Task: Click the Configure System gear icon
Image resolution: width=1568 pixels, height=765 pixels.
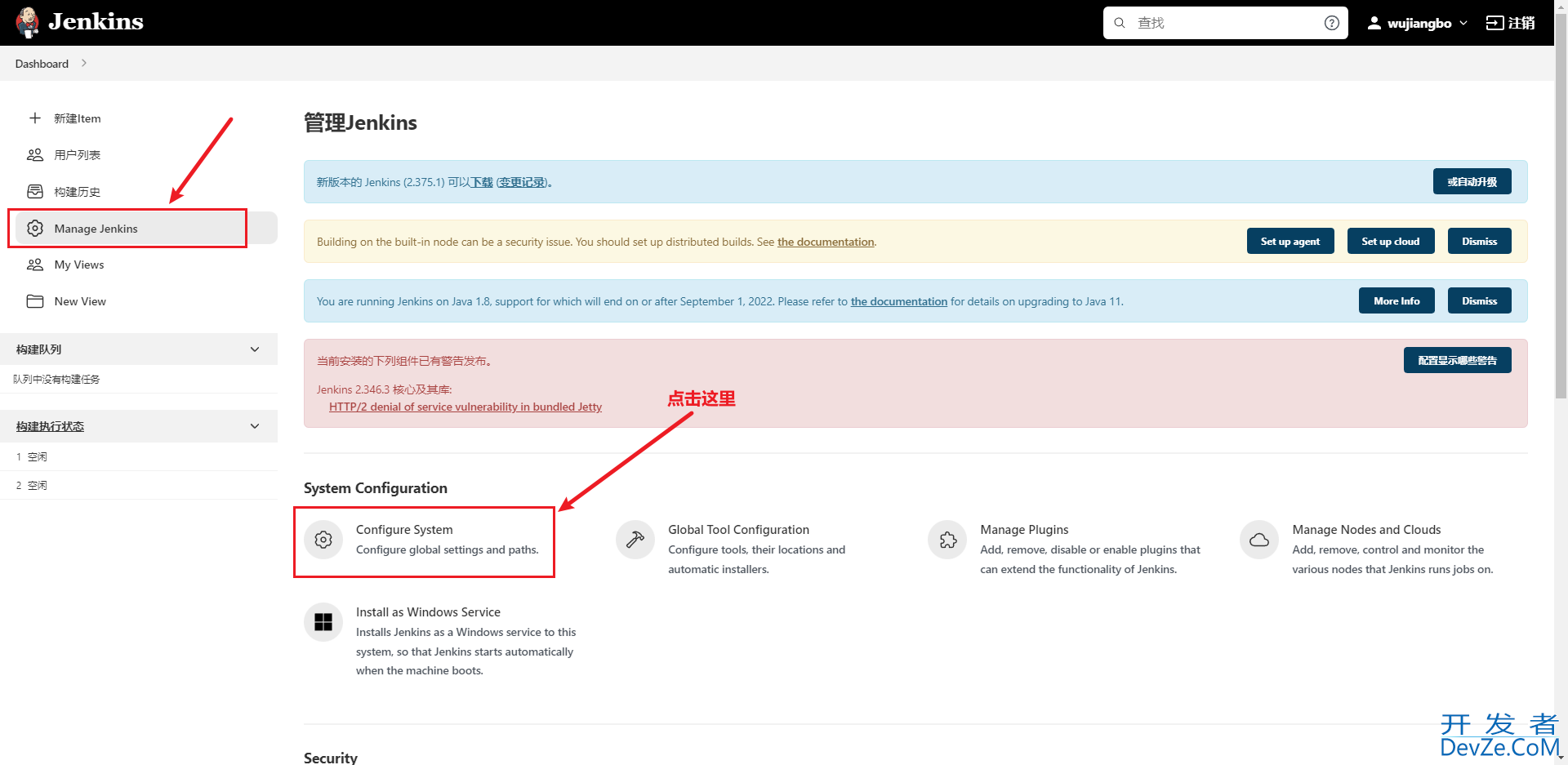Action: [323, 540]
